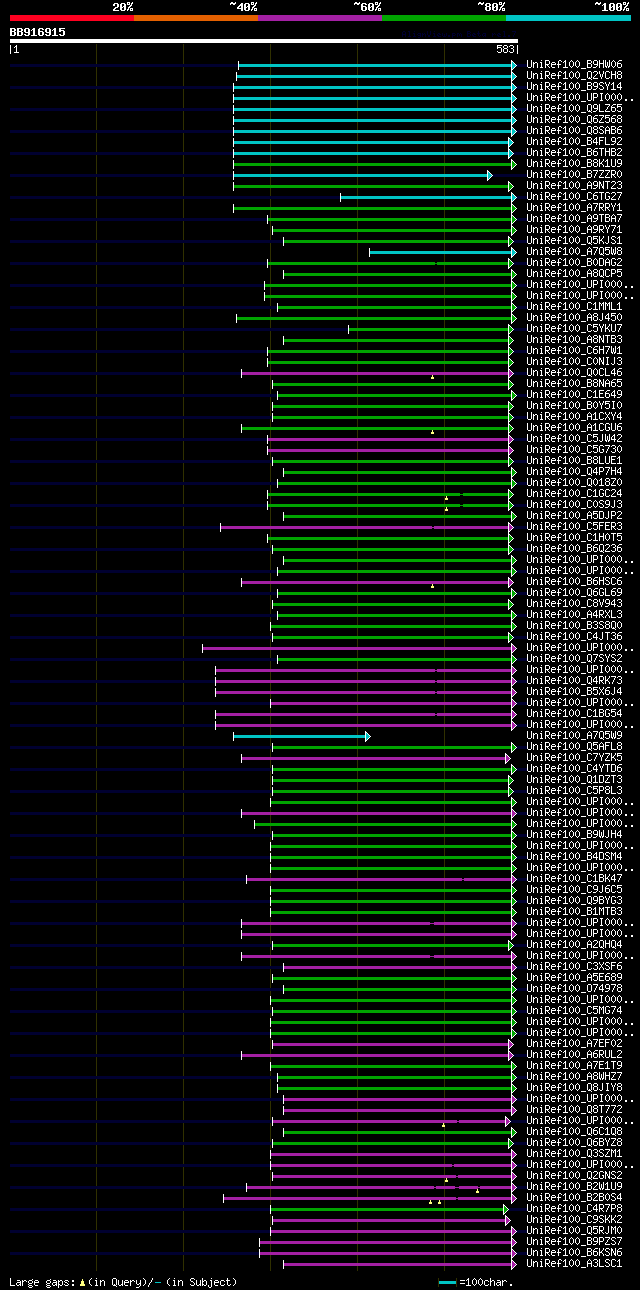The width and height of the screenshot is (640, 1290).
Task: Select the UniRef100_C5YKU7 label
Action: pyautogui.click(x=573, y=328)
